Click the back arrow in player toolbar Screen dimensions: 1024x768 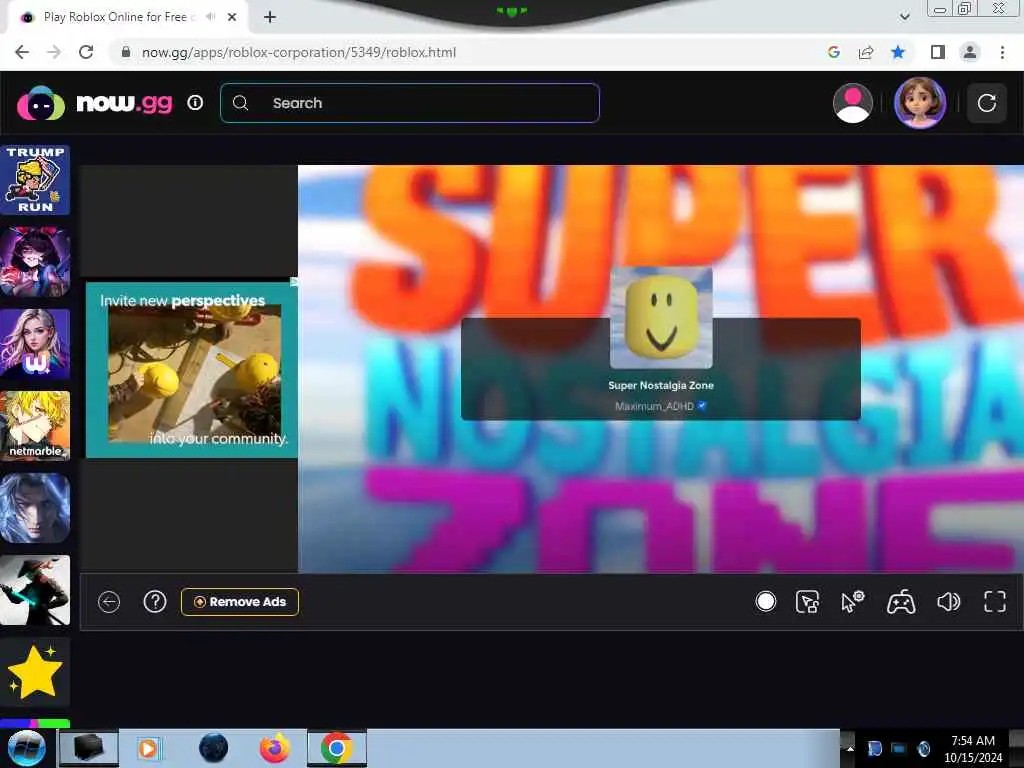coord(109,601)
